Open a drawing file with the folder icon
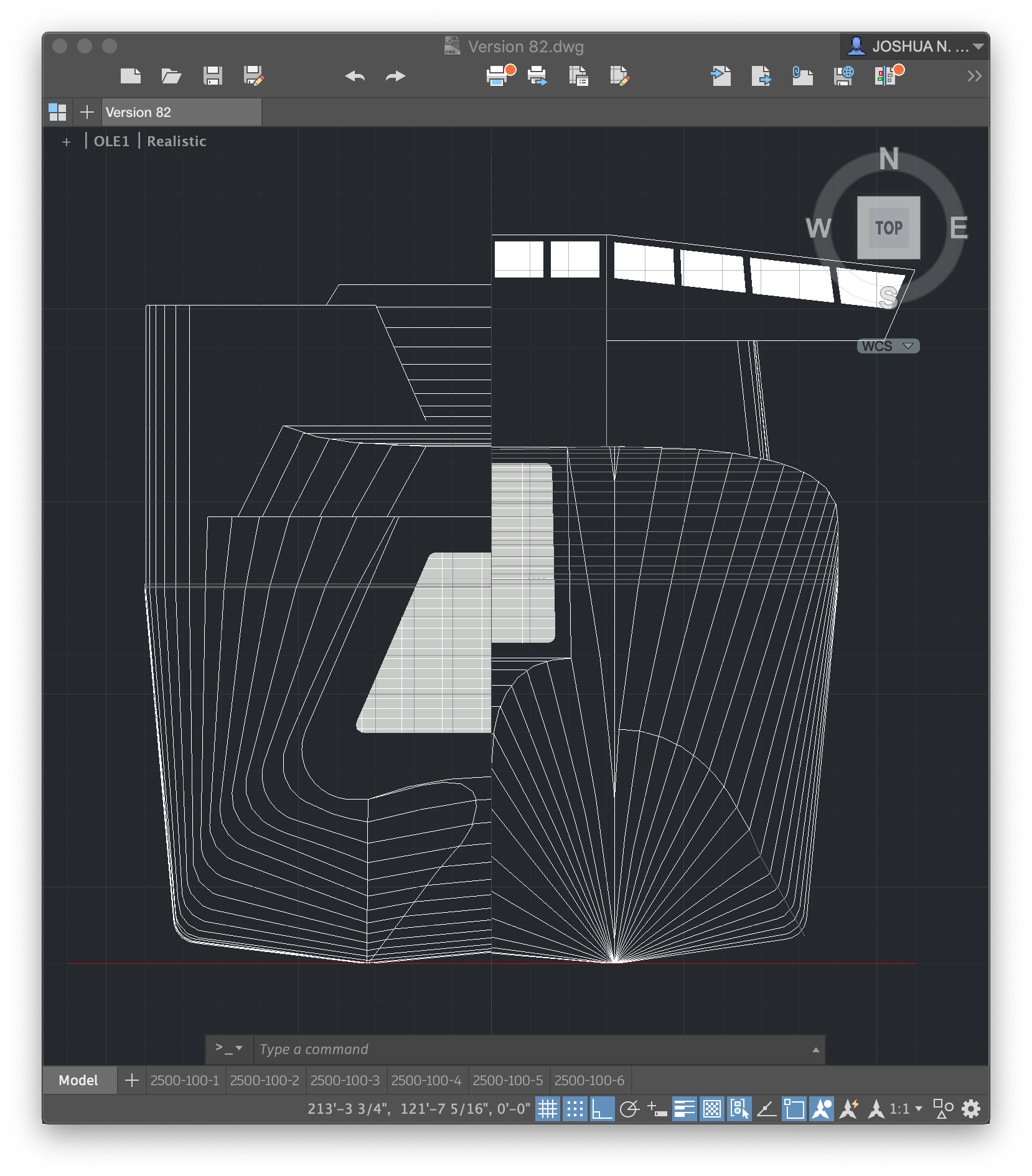This screenshot has width=1032, height=1176. (x=171, y=76)
